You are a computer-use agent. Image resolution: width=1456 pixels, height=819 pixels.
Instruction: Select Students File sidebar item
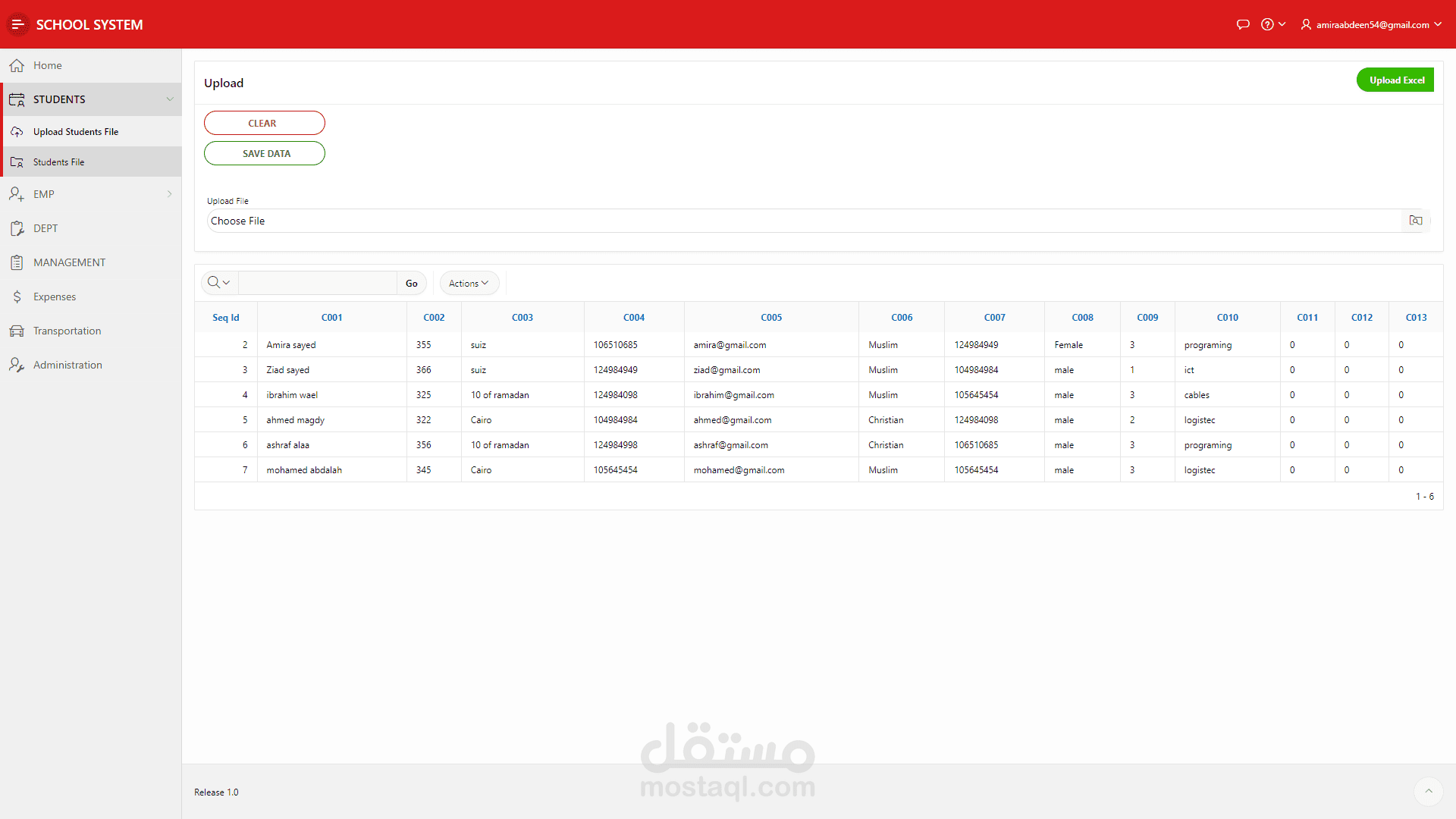(x=58, y=162)
